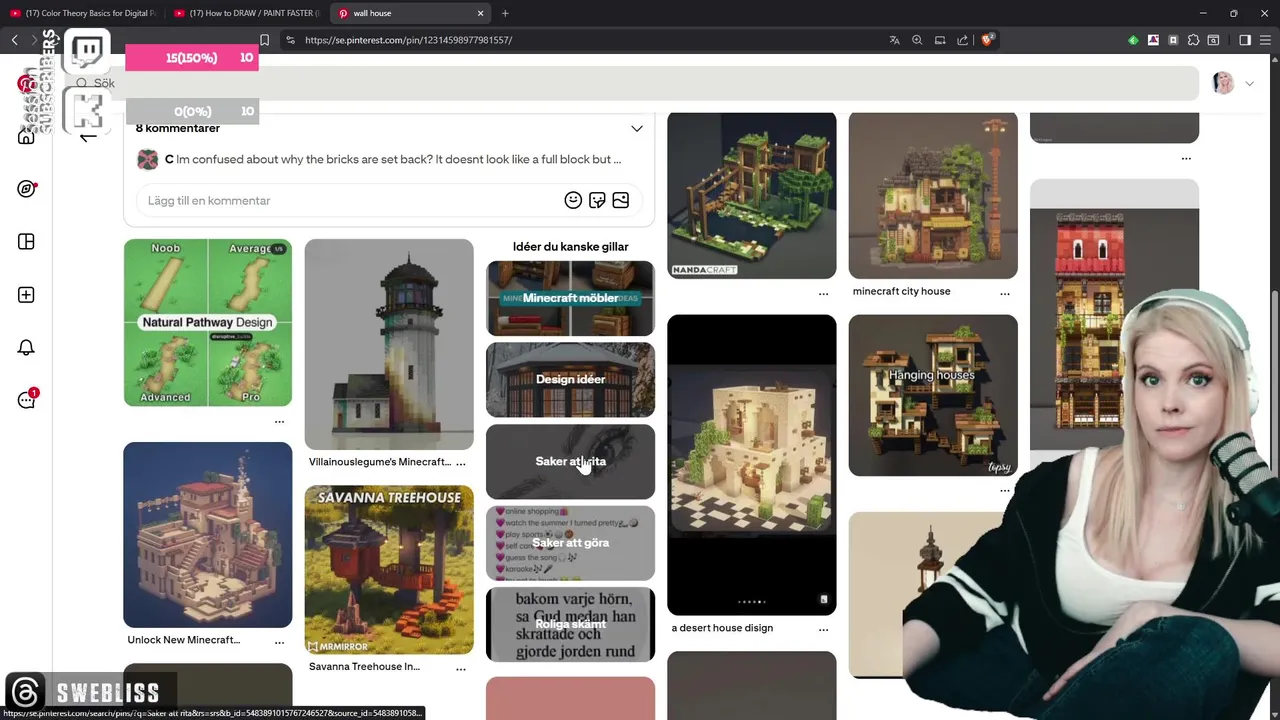Viewport: 1280px width, 720px height.
Task: Open 'Design idéer' suggested idea
Action: click(570, 380)
